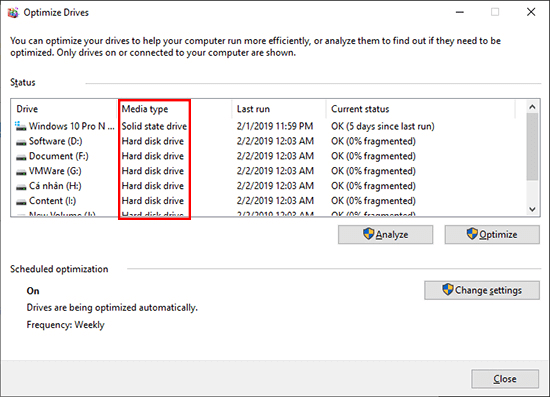Image resolution: width=550 pixels, height=397 pixels.
Task: Click 'Solid state drive' media type cell
Action: pyautogui.click(x=154, y=126)
